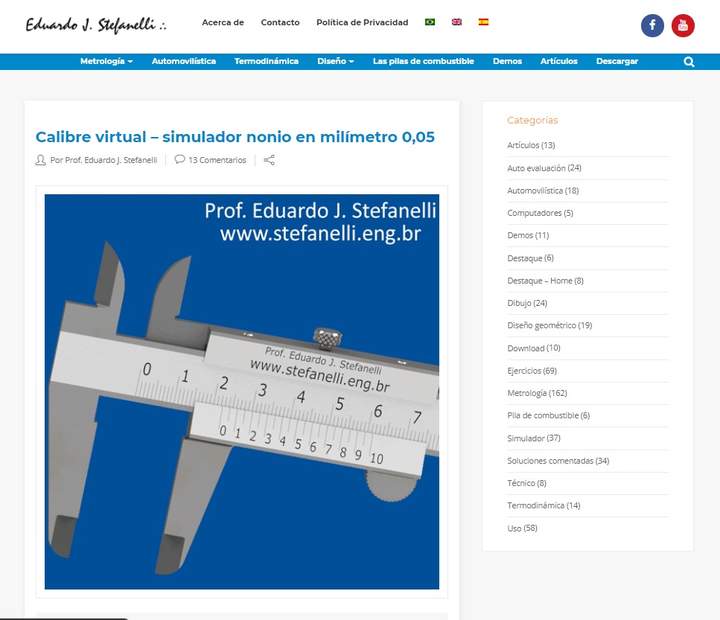
Task: Open the Simulador category link
Action: [x=526, y=438]
